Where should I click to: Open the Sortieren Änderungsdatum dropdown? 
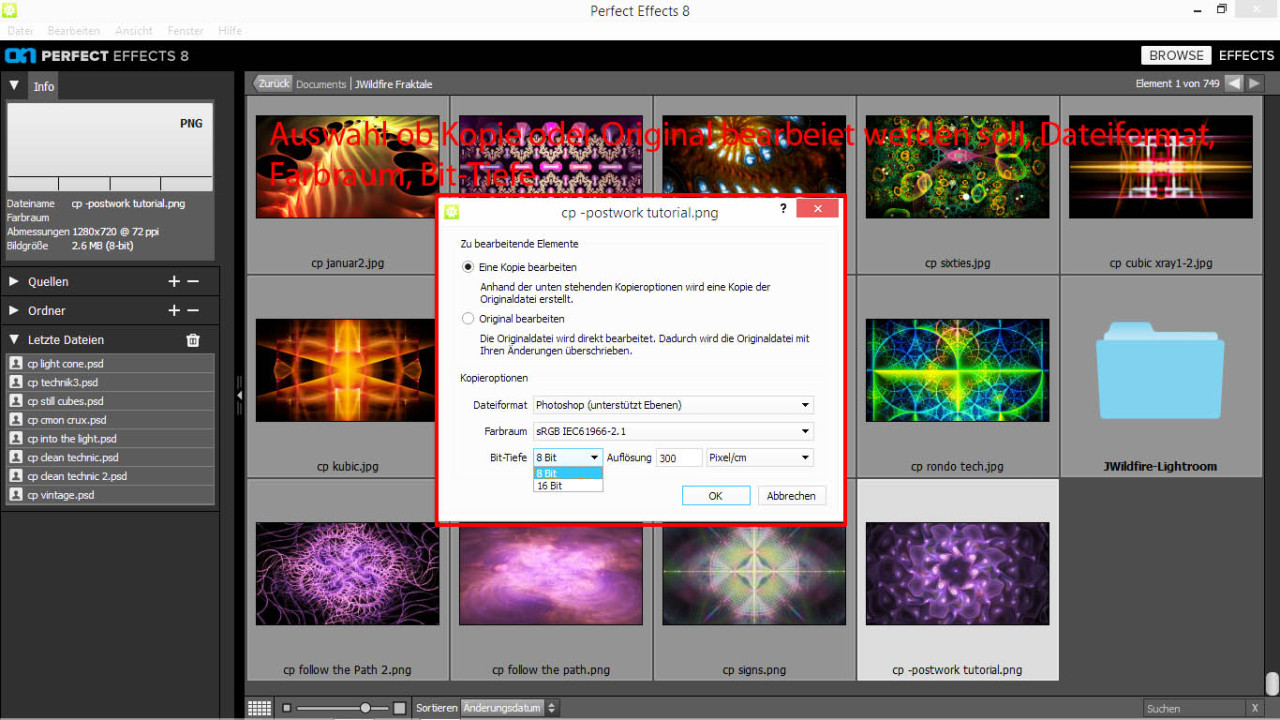(509, 708)
